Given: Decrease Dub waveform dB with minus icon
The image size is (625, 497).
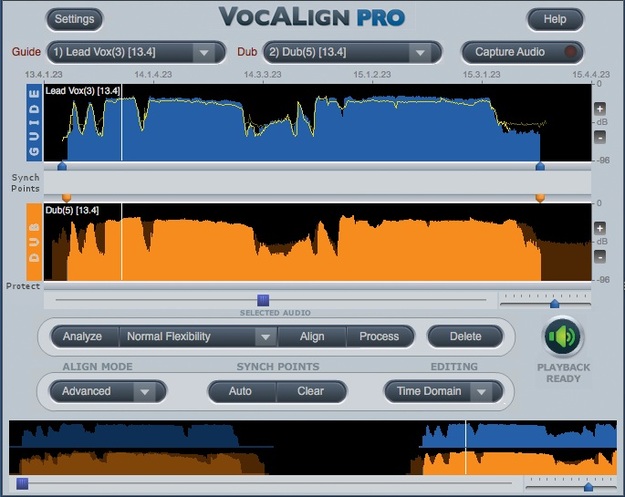Looking at the screenshot, I should (x=600, y=257).
